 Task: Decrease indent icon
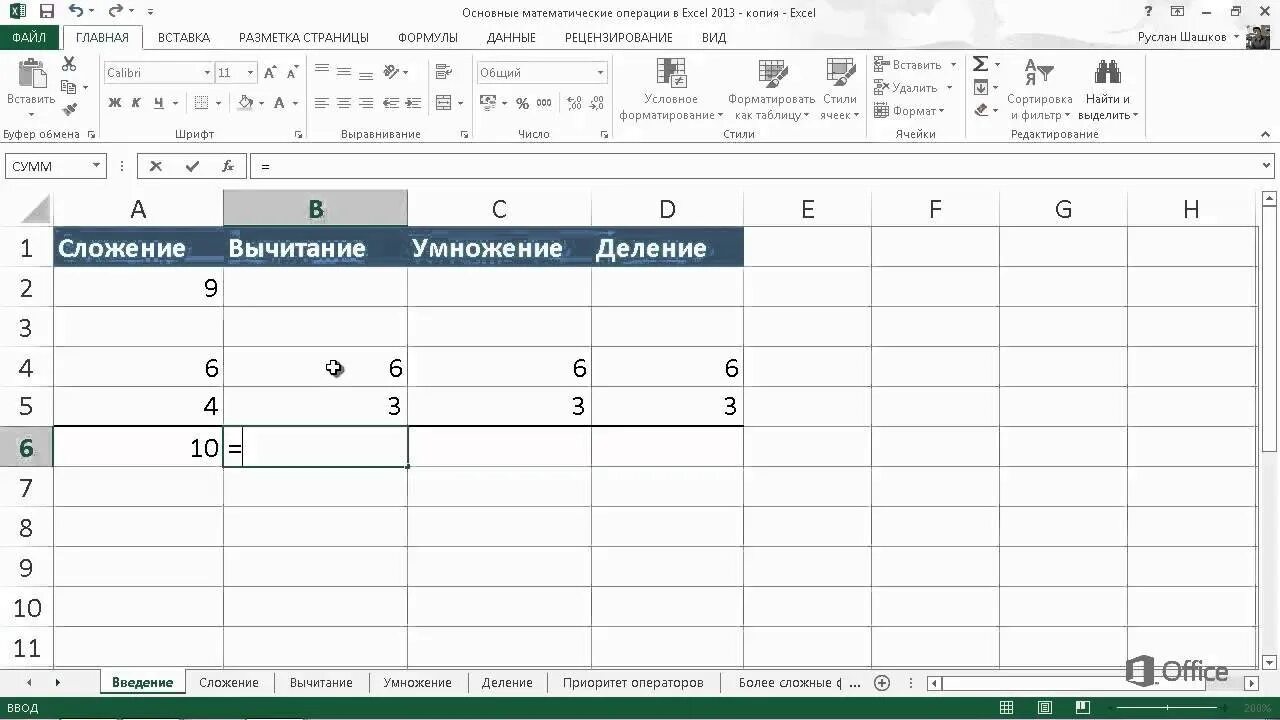point(391,103)
